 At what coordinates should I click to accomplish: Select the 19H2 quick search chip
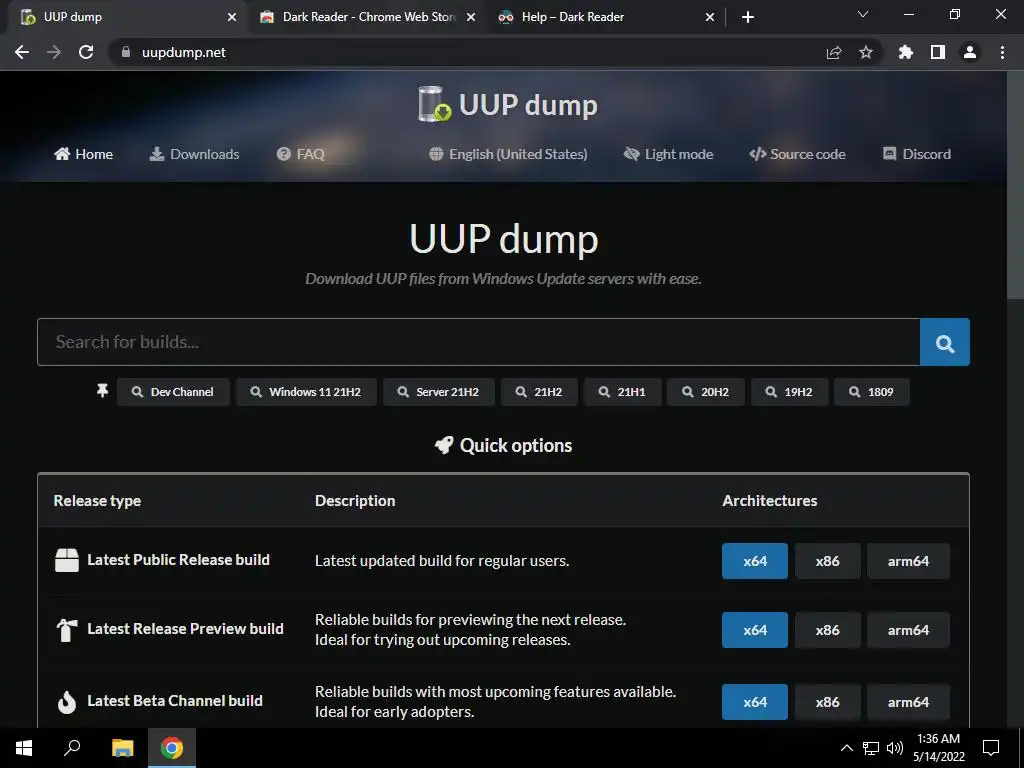[790, 392]
